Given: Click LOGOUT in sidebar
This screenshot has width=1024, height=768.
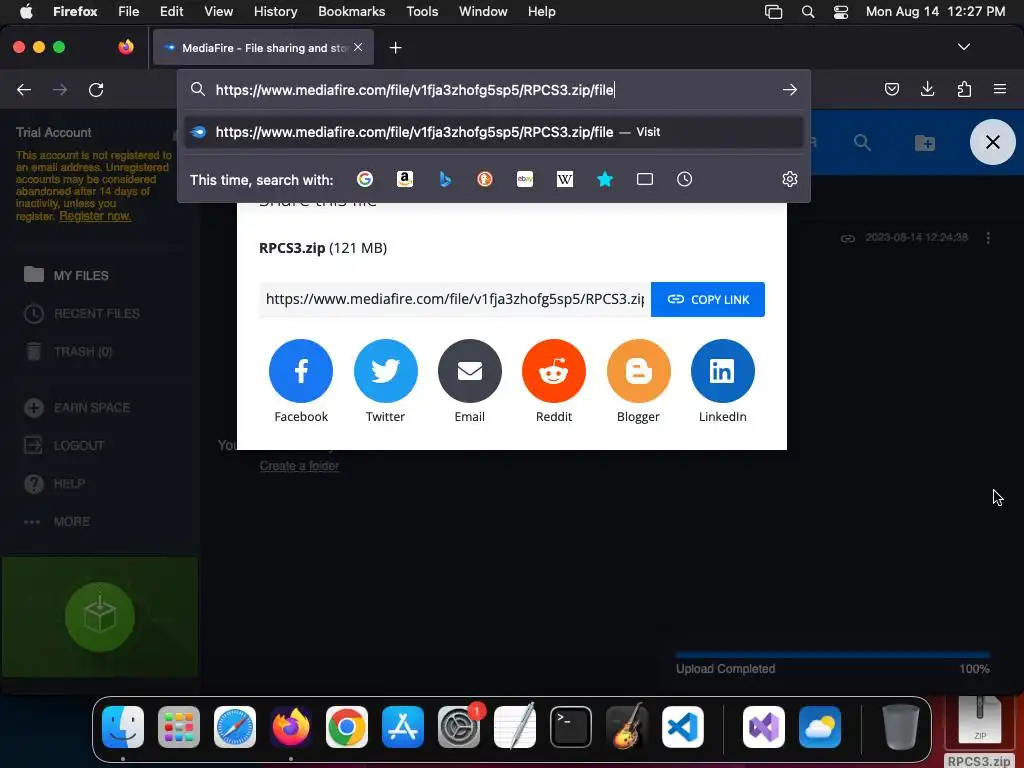Looking at the screenshot, I should tap(79, 445).
